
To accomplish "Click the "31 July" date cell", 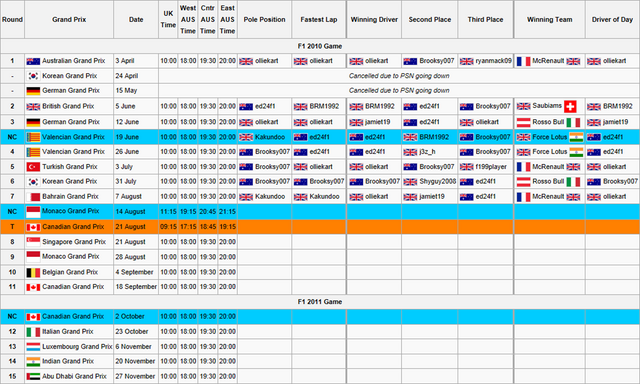I will (136, 182).
